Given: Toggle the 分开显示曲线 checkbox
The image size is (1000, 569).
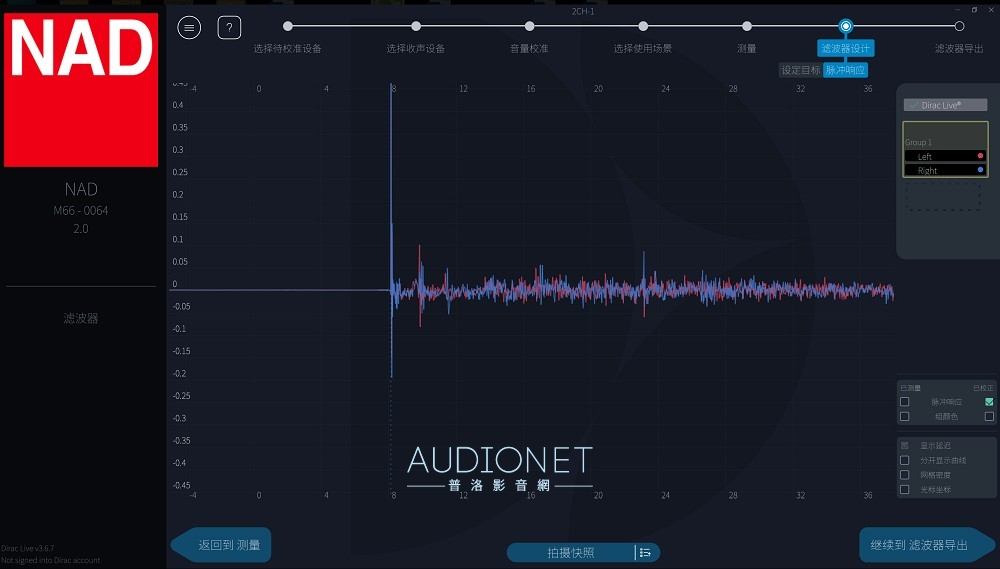Looking at the screenshot, I should (905, 461).
